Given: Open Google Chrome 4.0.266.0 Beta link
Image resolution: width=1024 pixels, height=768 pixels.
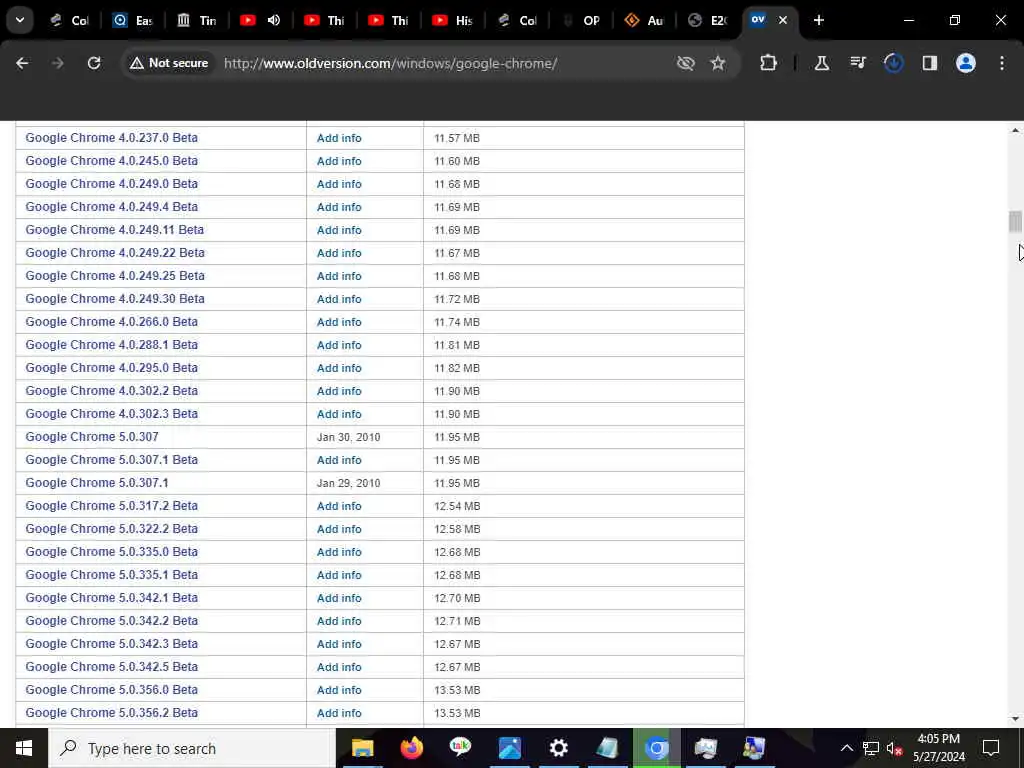Looking at the screenshot, I should [112, 322].
